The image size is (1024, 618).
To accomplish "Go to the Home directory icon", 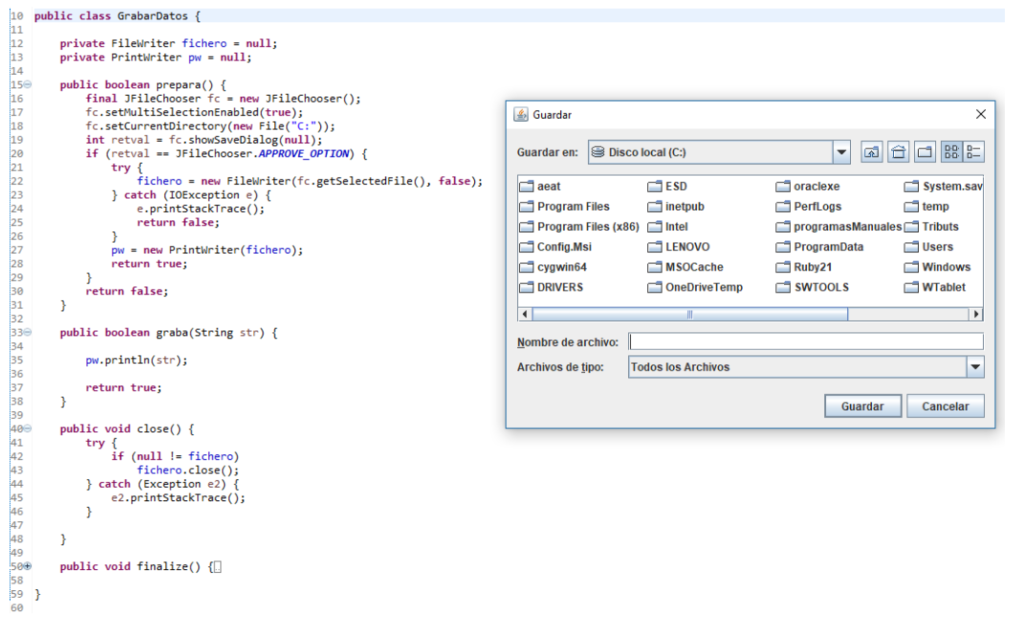I will click(898, 152).
